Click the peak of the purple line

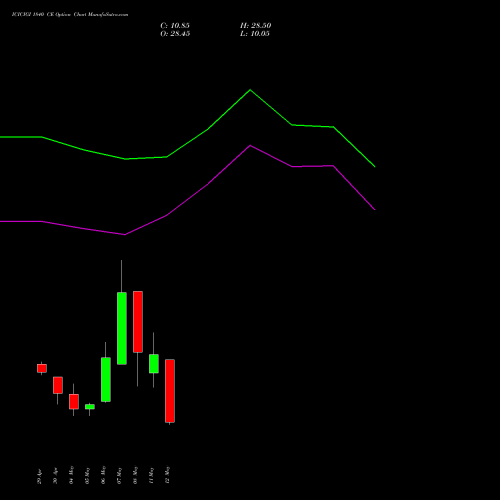coord(250,146)
